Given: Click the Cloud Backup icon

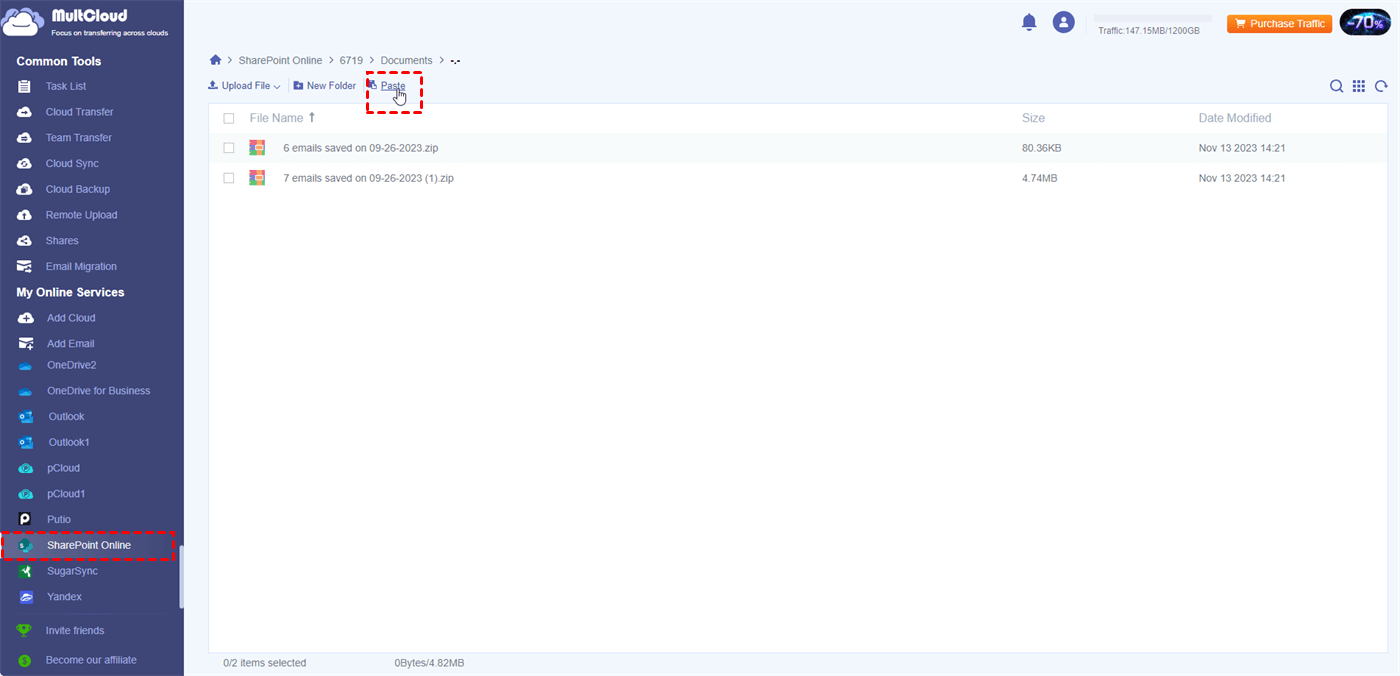Looking at the screenshot, I should click(25, 189).
